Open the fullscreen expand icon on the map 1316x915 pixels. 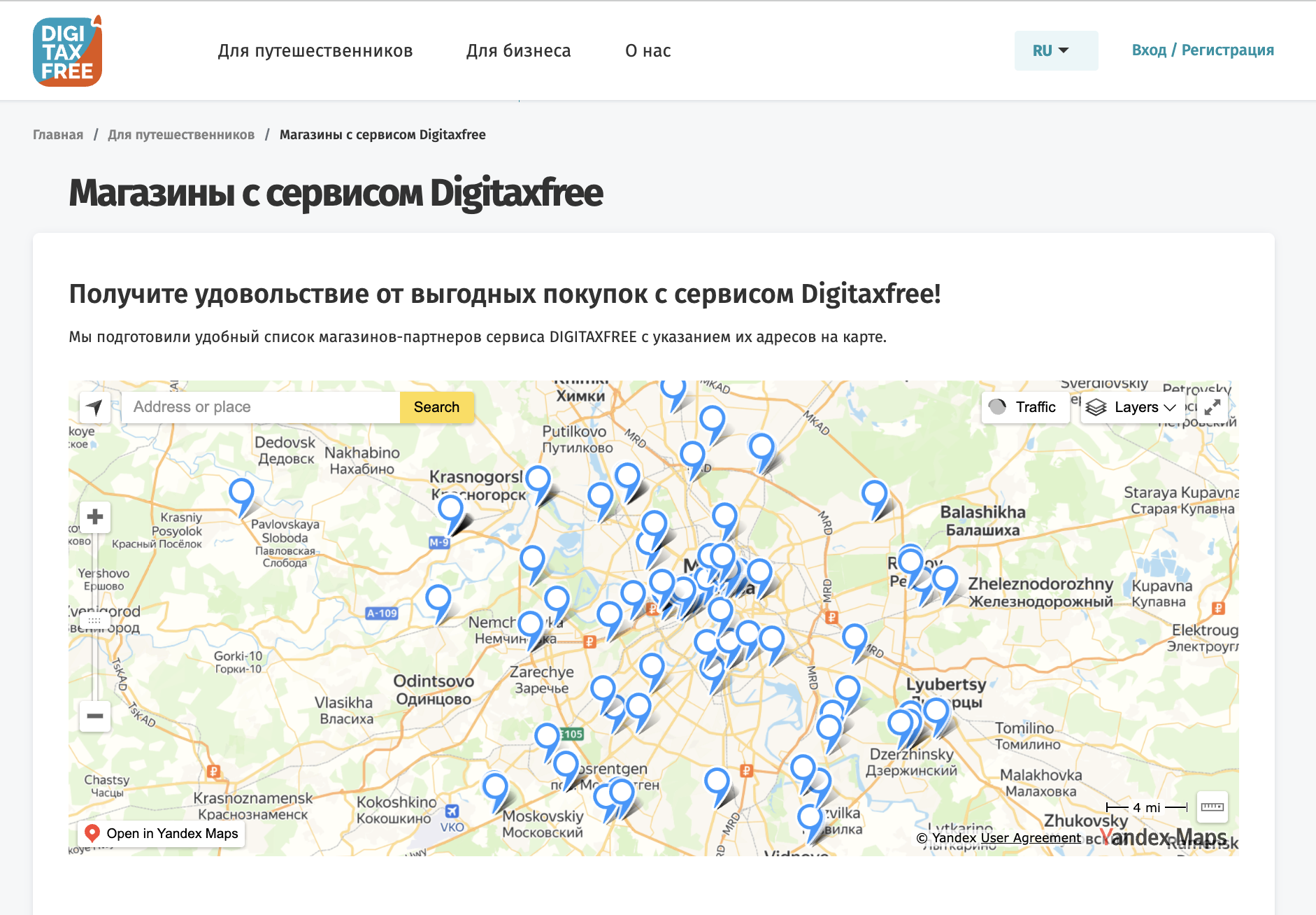tap(1213, 406)
